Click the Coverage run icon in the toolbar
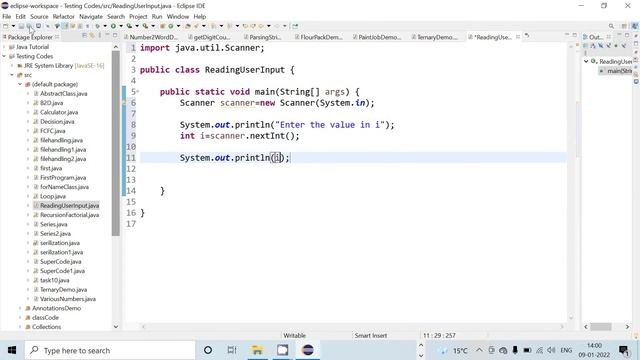The width and height of the screenshot is (640, 360). [129, 26]
